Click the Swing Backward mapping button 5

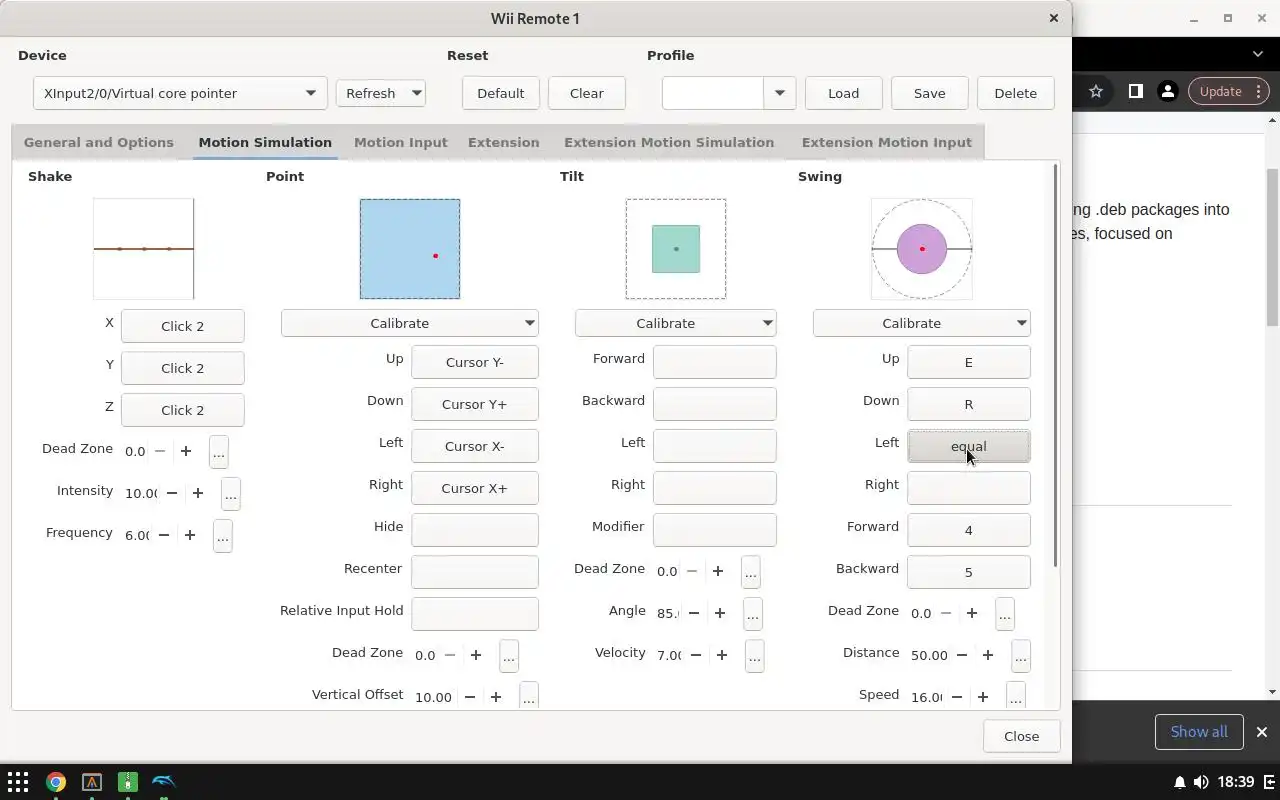pyautogui.click(x=969, y=572)
